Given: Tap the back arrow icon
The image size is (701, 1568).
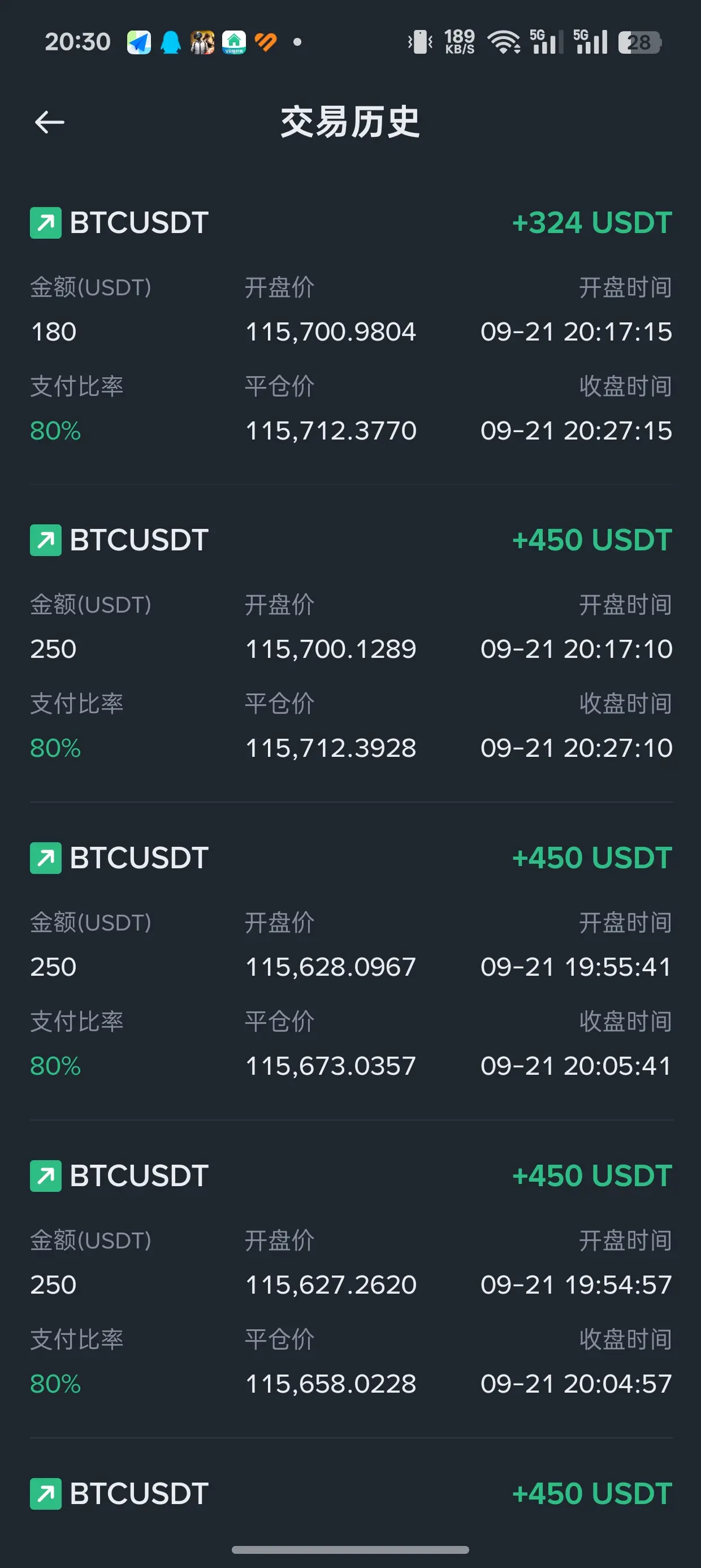Looking at the screenshot, I should [x=49, y=122].
